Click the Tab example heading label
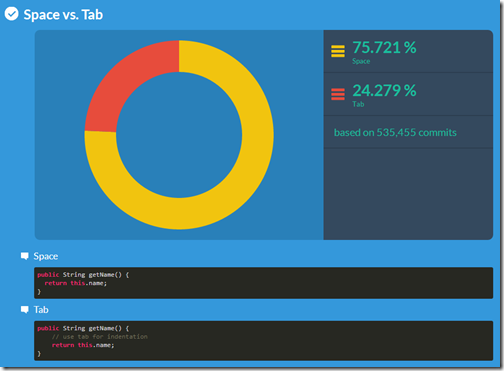Viewport: 504px width, 371px height. (41, 310)
